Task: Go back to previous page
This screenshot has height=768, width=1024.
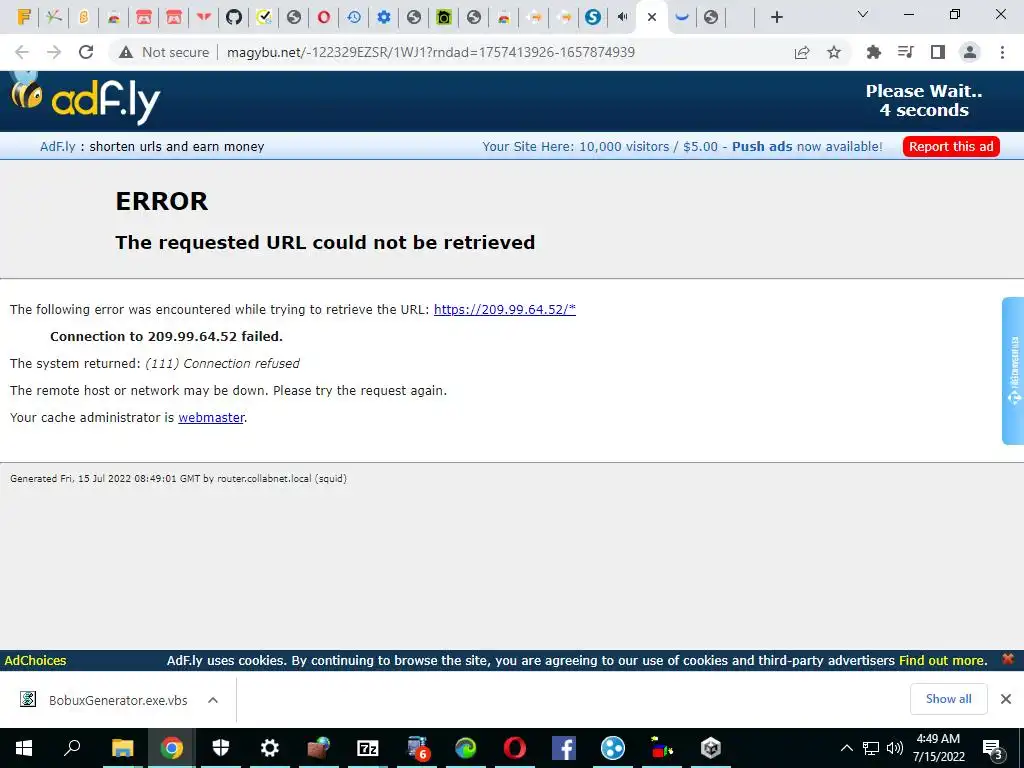Action: (22, 52)
